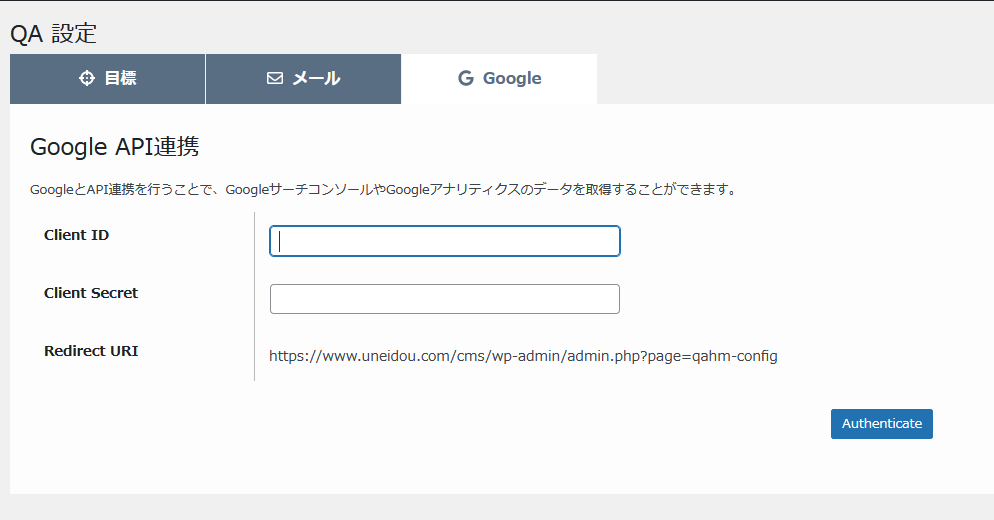
Task: Click into the Client Secret input box
Action: [x=444, y=299]
